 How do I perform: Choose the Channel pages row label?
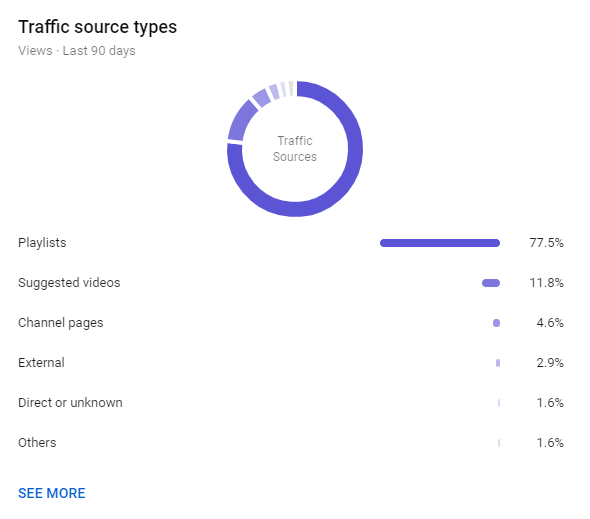tap(61, 323)
